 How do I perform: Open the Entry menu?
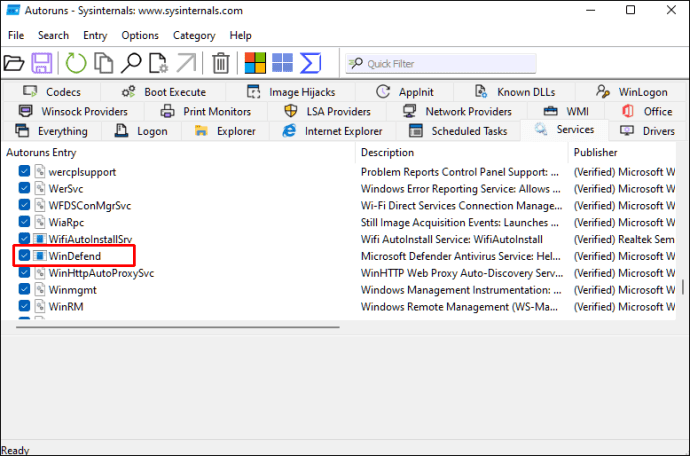pyautogui.click(x=95, y=35)
